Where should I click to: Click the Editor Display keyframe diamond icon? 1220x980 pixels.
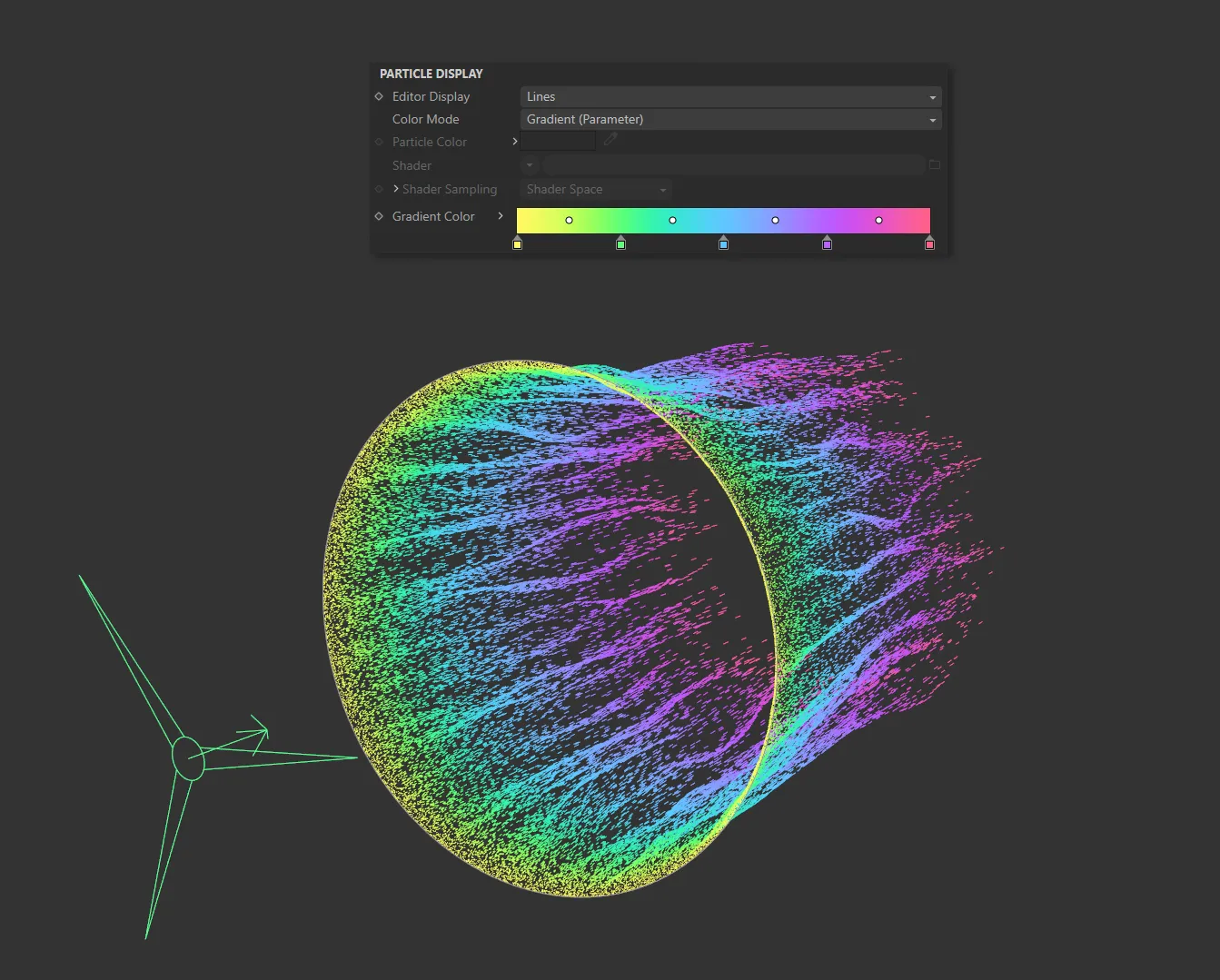(379, 96)
